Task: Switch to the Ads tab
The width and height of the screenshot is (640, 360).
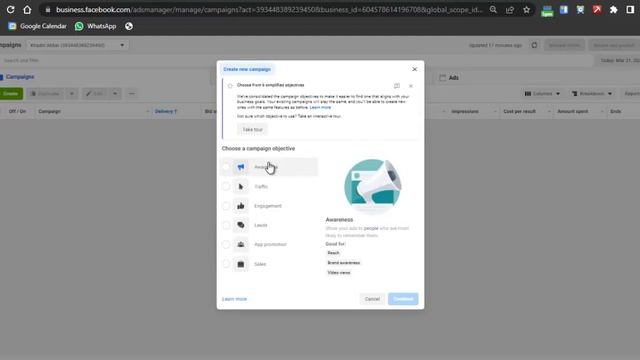Action: (449, 78)
